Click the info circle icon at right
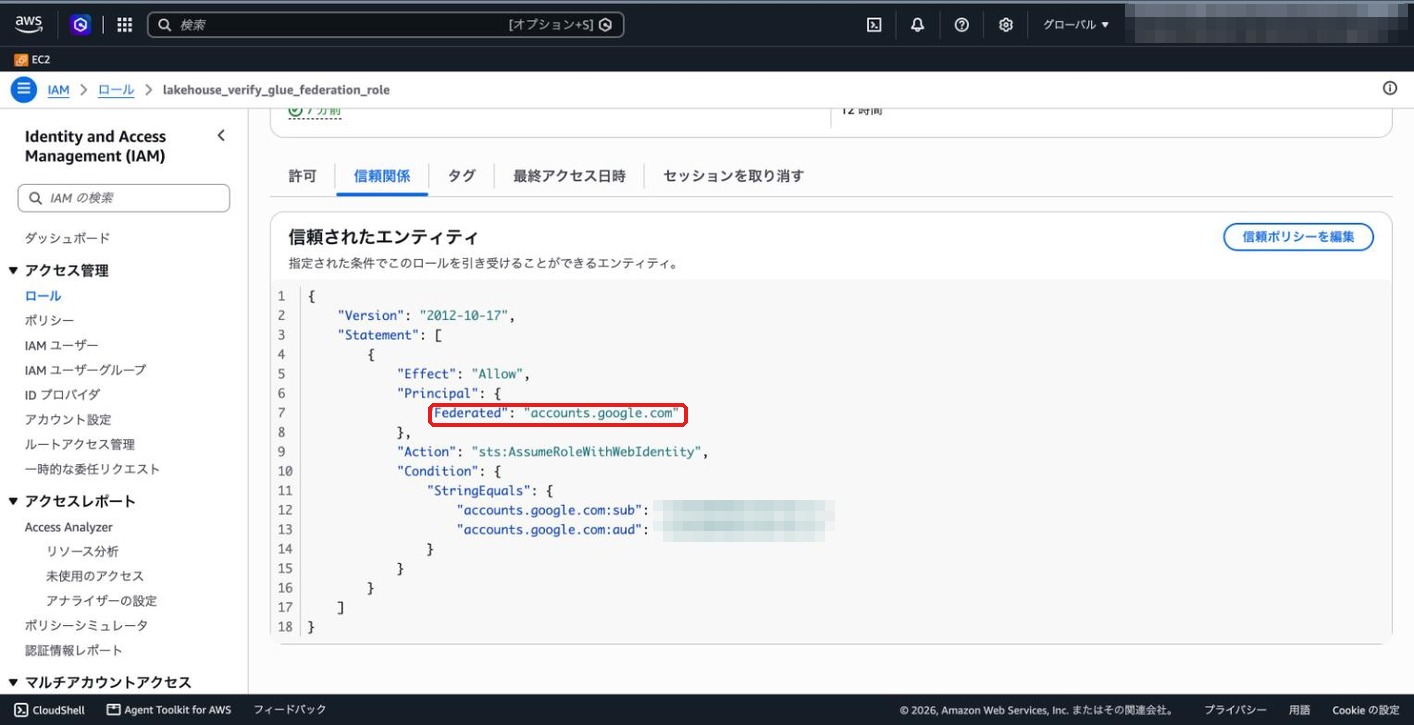The height and width of the screenshot is (725, 1414). click(x=1390, y=88)
